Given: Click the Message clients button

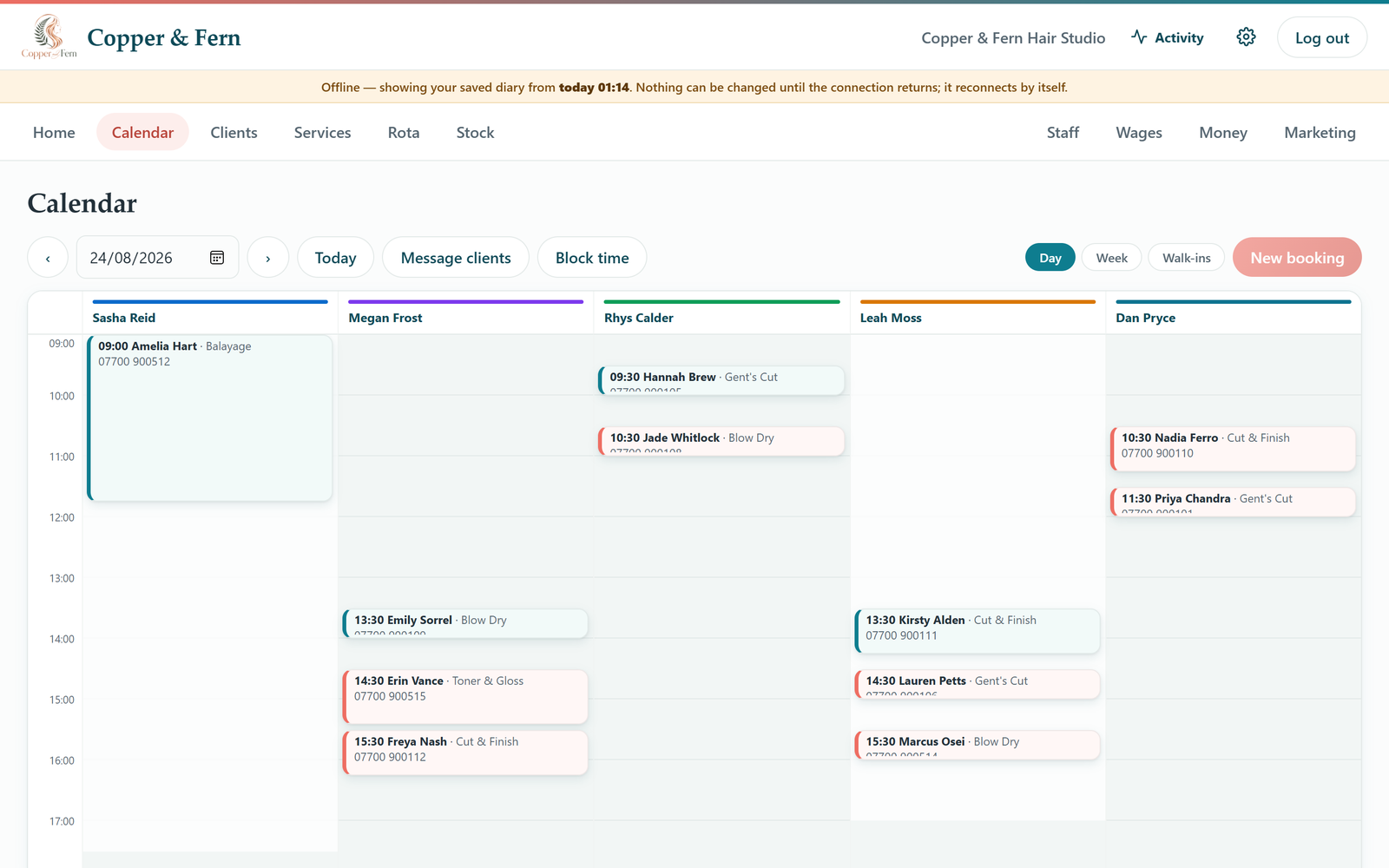Looking at the screenshot, I should click(x=456, y=258).
